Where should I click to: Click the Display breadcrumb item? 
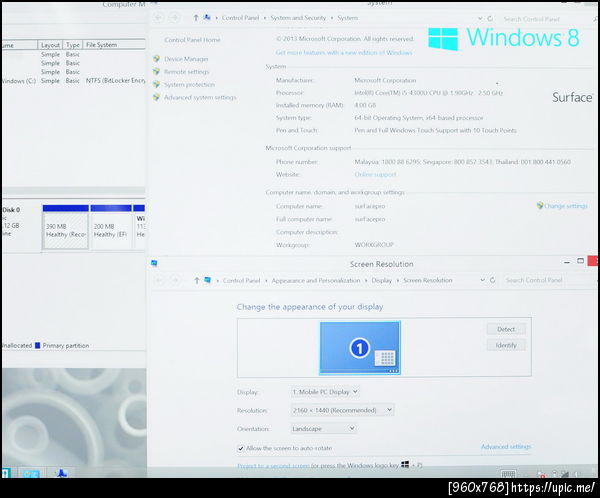click(382, 281)
